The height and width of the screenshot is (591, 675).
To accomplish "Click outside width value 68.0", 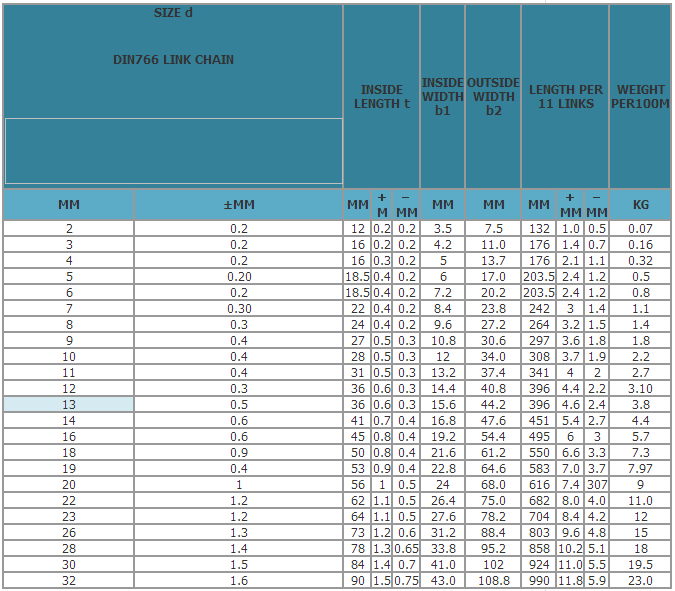I will (x=493, y=484).
